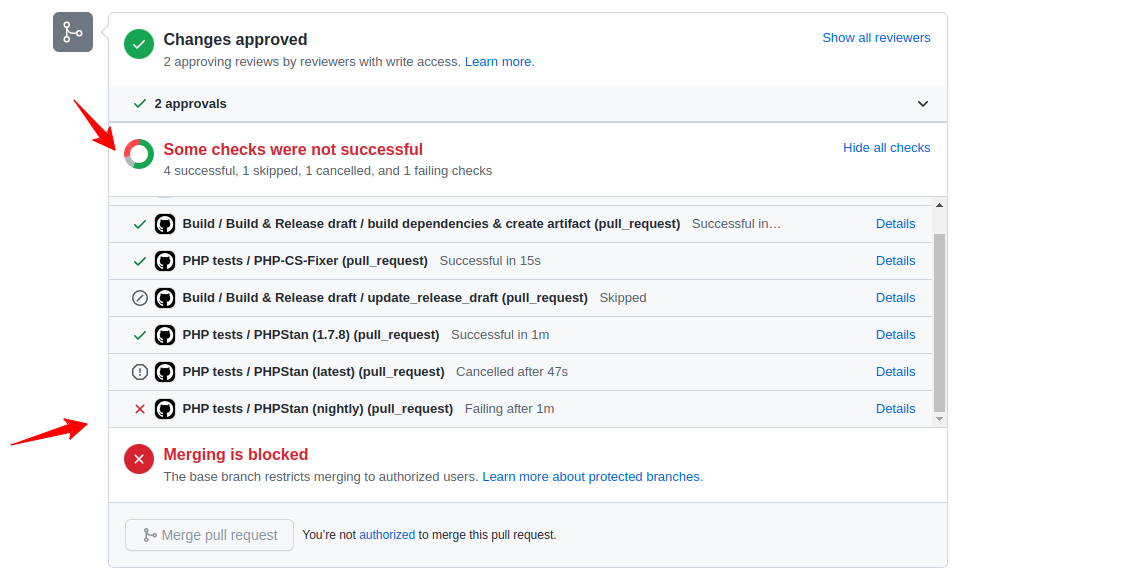Screen dimensions: 1125x569
Task: Click red Merging is blocked X icon
Action: coord(138,459)
